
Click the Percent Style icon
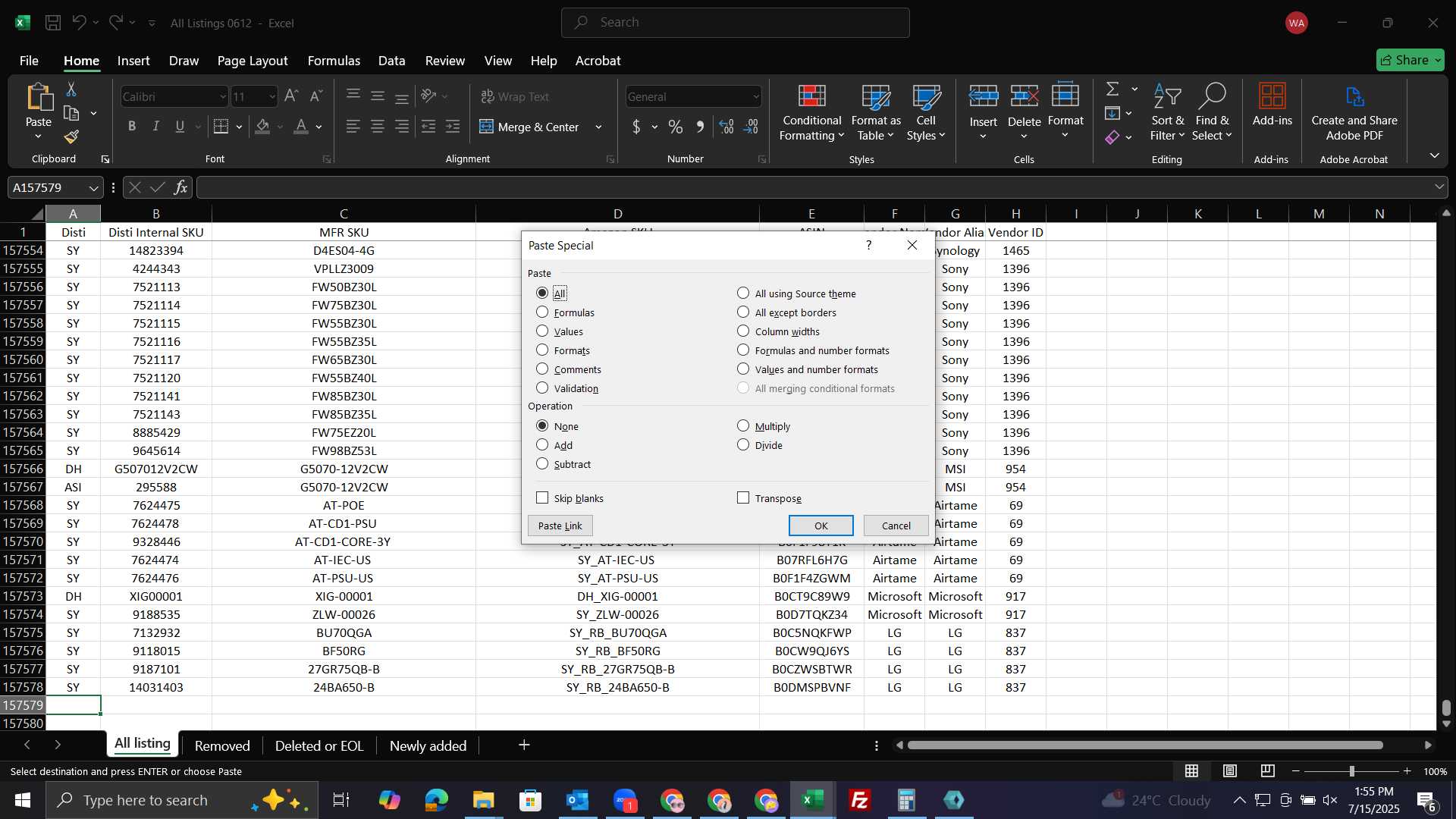[675, 127]
